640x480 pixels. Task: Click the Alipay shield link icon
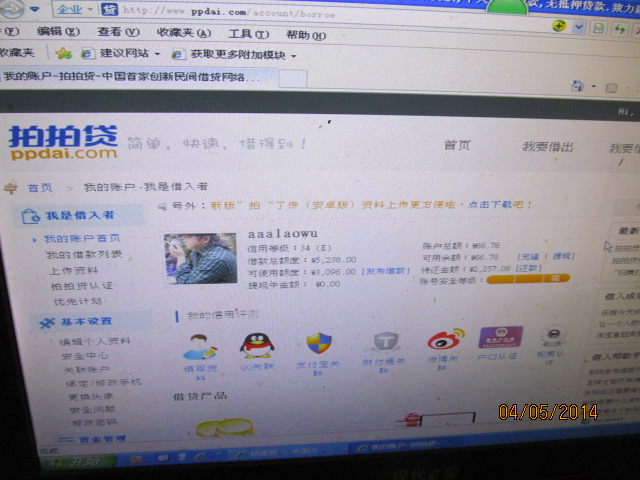pos(319,344)
